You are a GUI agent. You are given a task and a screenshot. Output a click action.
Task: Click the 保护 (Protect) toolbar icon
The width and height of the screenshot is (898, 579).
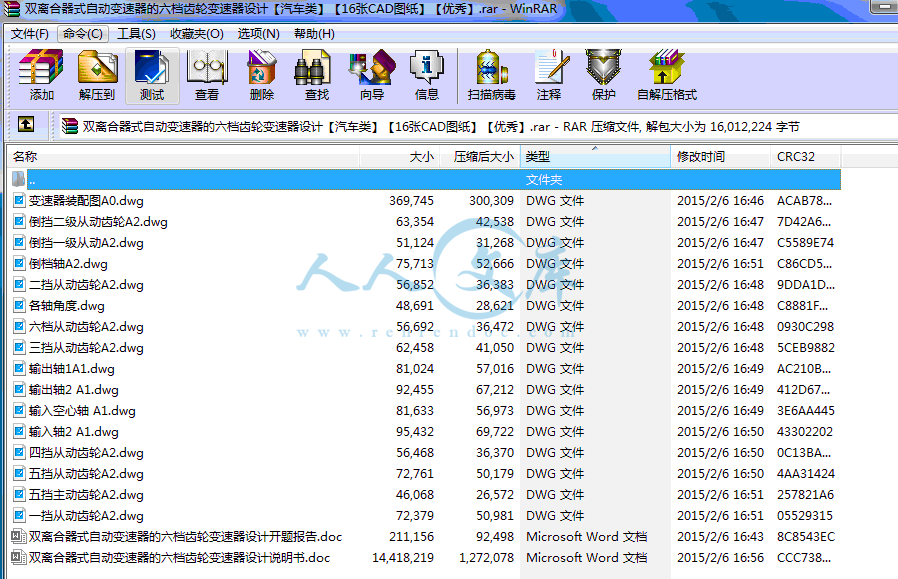pos(603,76)
